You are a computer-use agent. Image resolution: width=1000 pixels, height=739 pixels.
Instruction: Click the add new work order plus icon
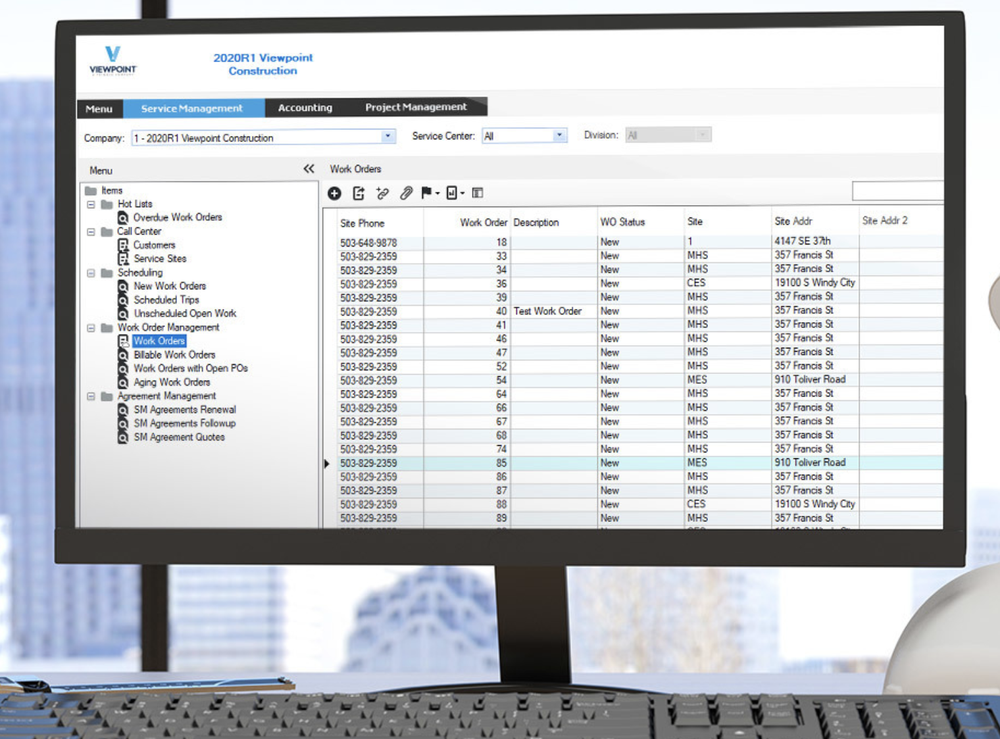click(x=334, y=193)
